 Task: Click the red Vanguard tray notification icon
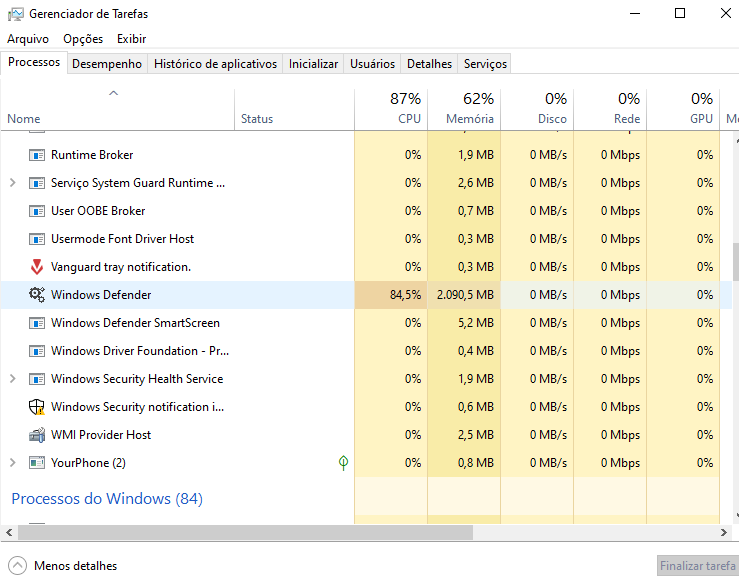click(37, 267)
